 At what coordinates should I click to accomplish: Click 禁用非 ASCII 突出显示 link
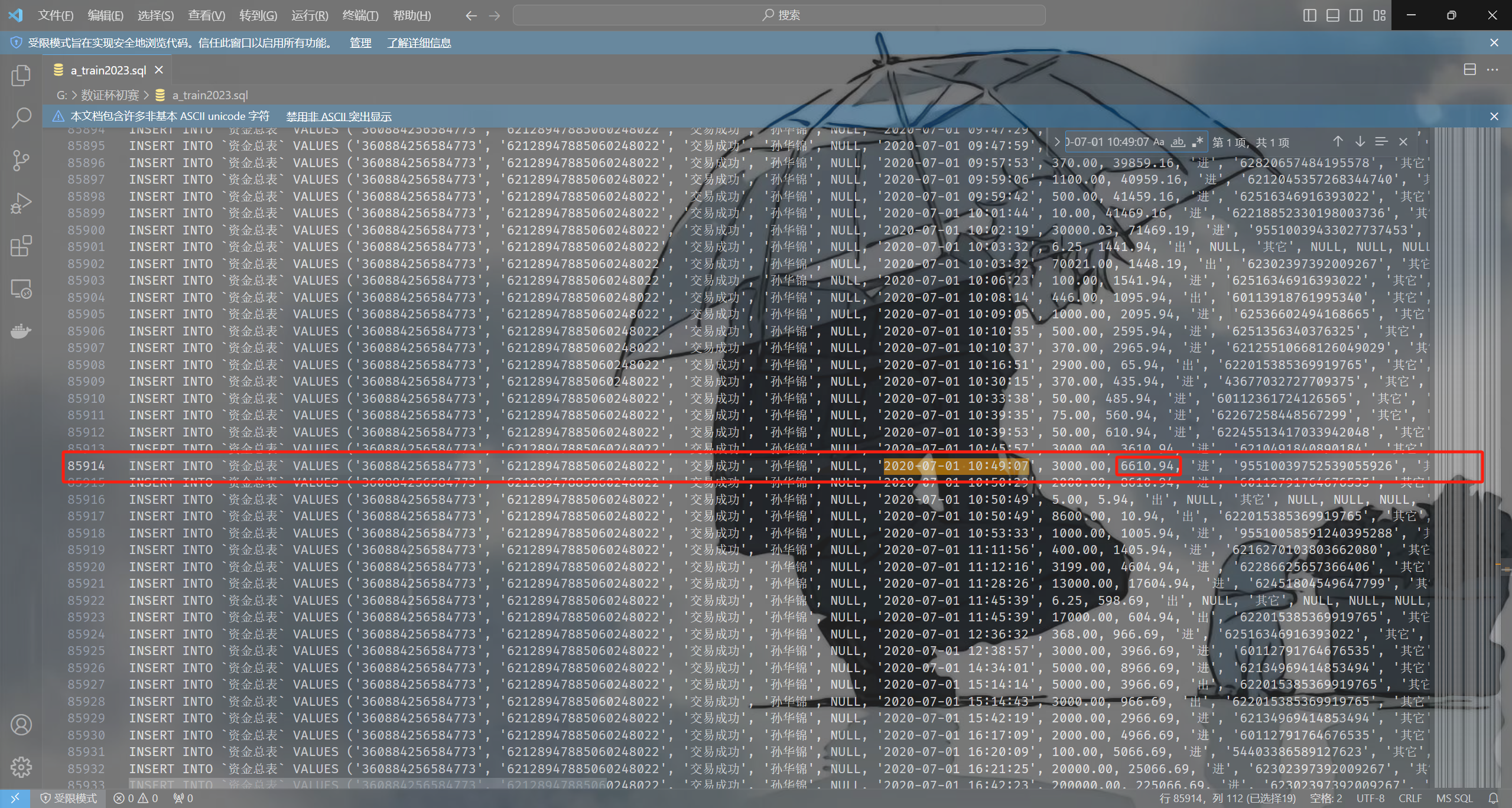339,116
